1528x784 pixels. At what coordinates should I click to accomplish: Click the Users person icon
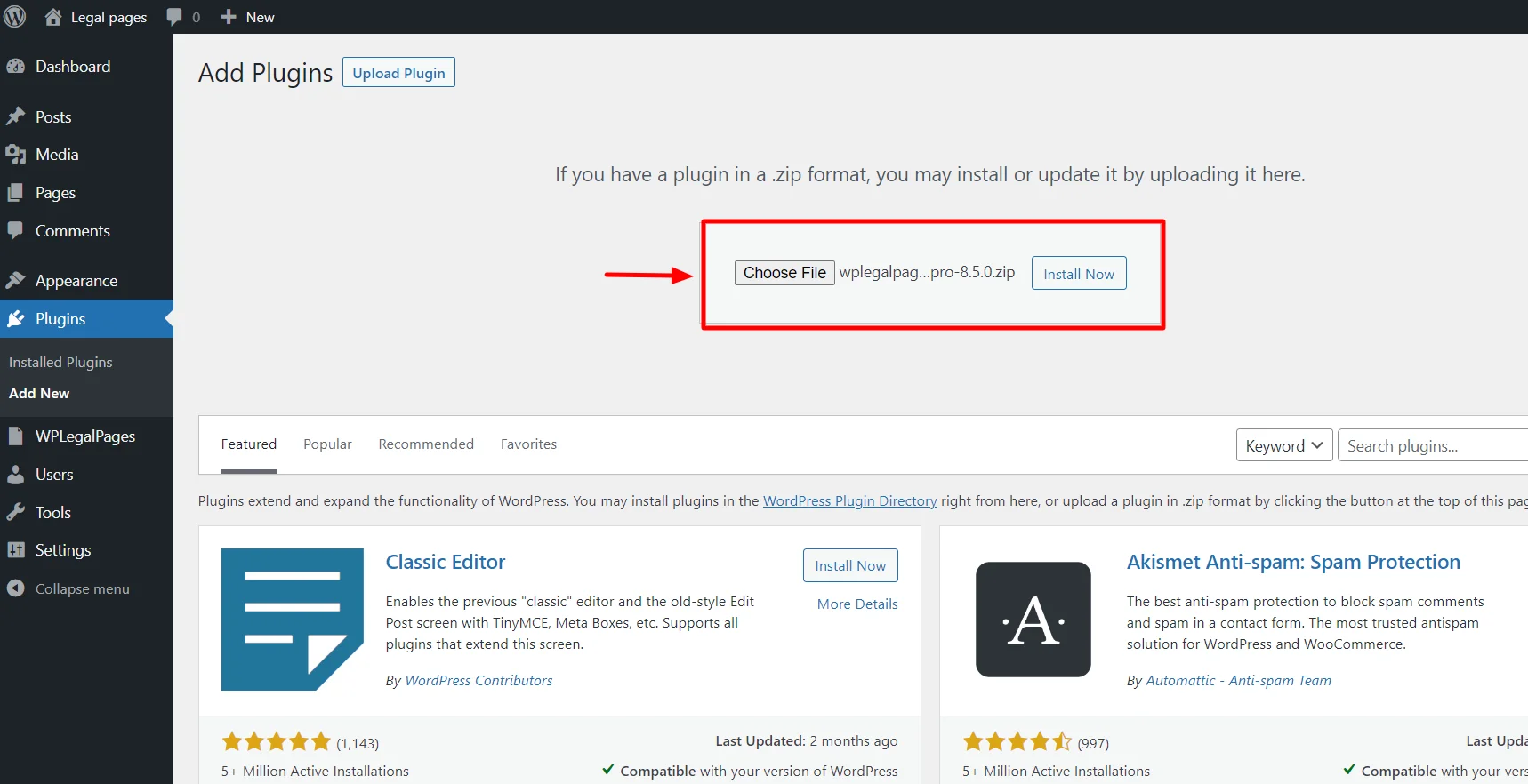pos(16,474)
